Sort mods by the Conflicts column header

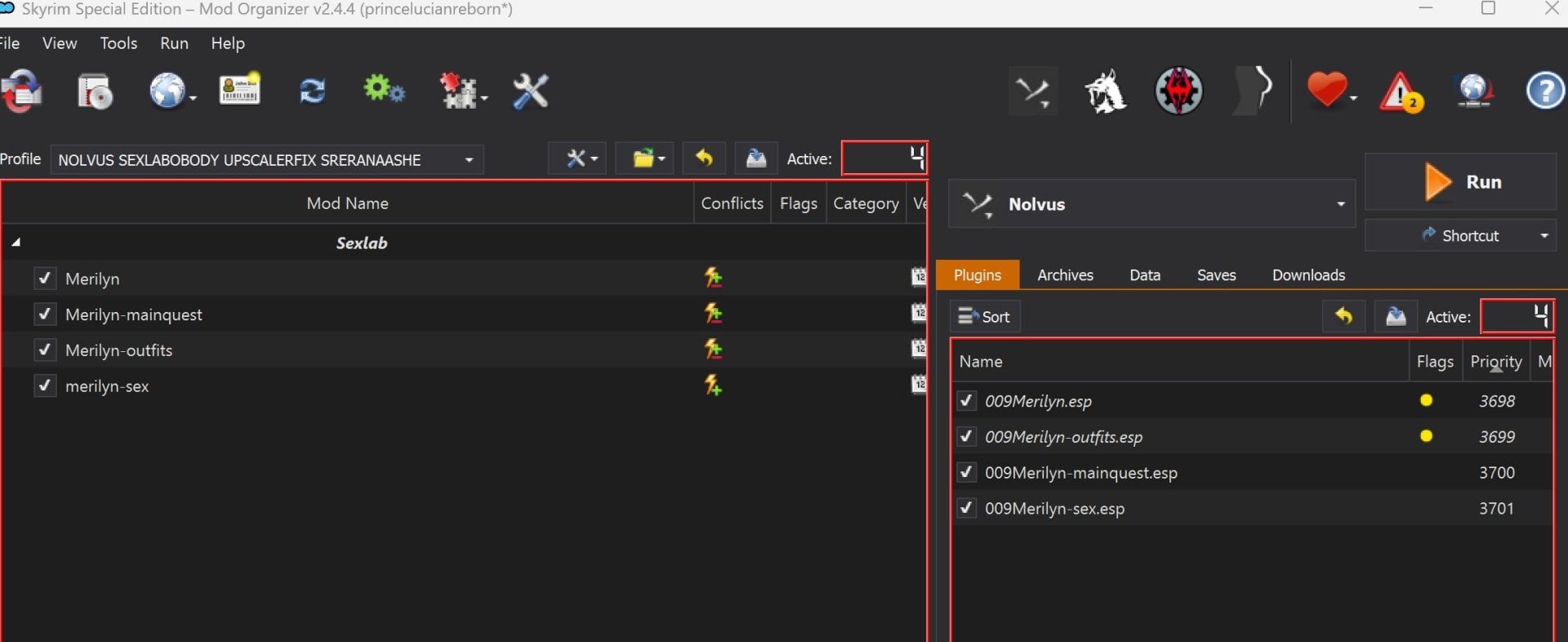[732, 203]
